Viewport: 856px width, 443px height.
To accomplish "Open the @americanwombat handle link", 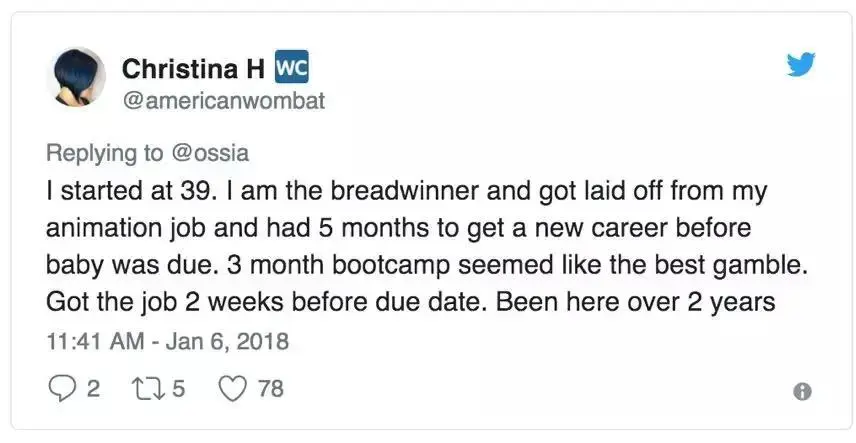I will tap(223, 100).
